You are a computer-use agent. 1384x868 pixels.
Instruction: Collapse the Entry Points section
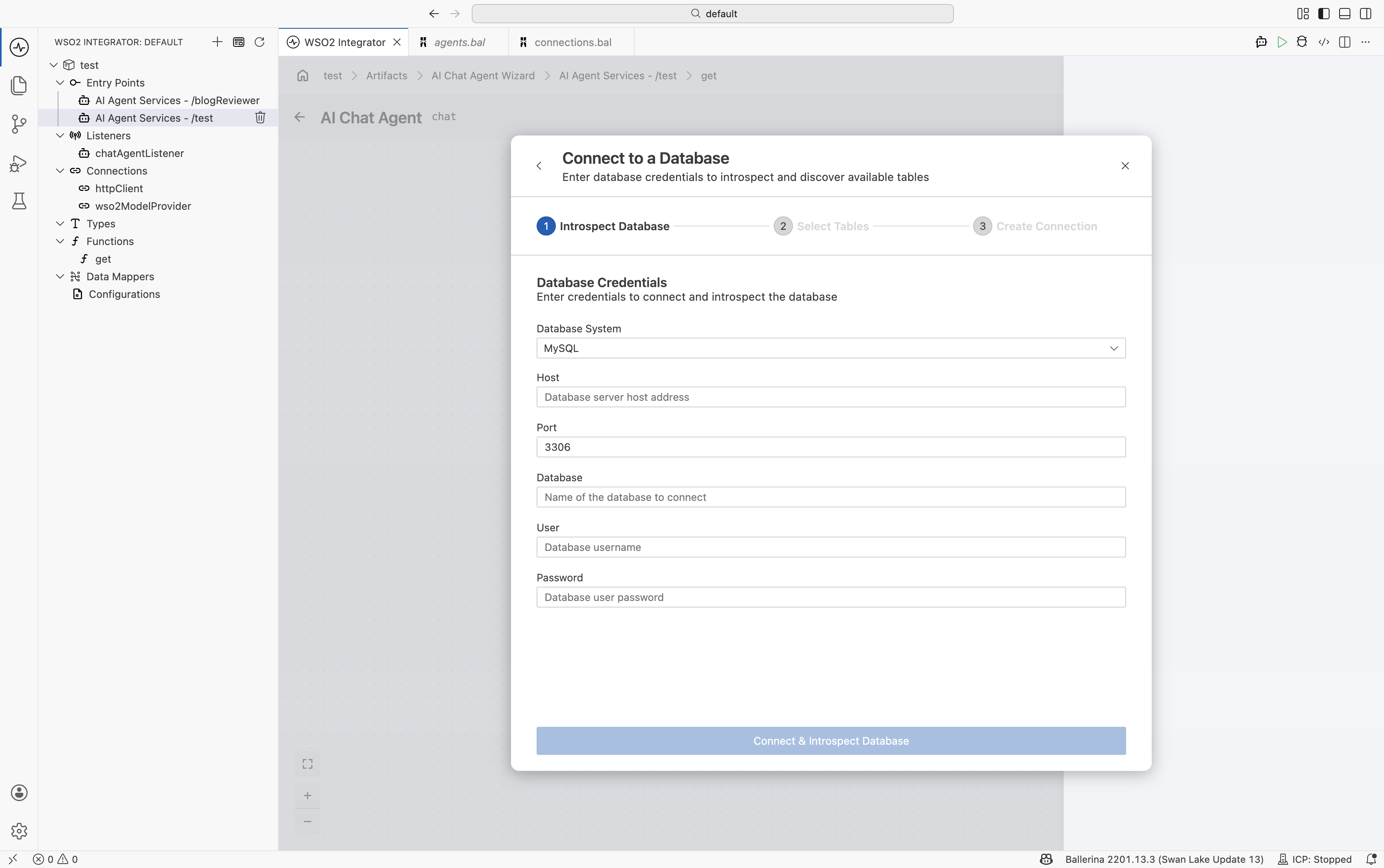tap(60, 82)
